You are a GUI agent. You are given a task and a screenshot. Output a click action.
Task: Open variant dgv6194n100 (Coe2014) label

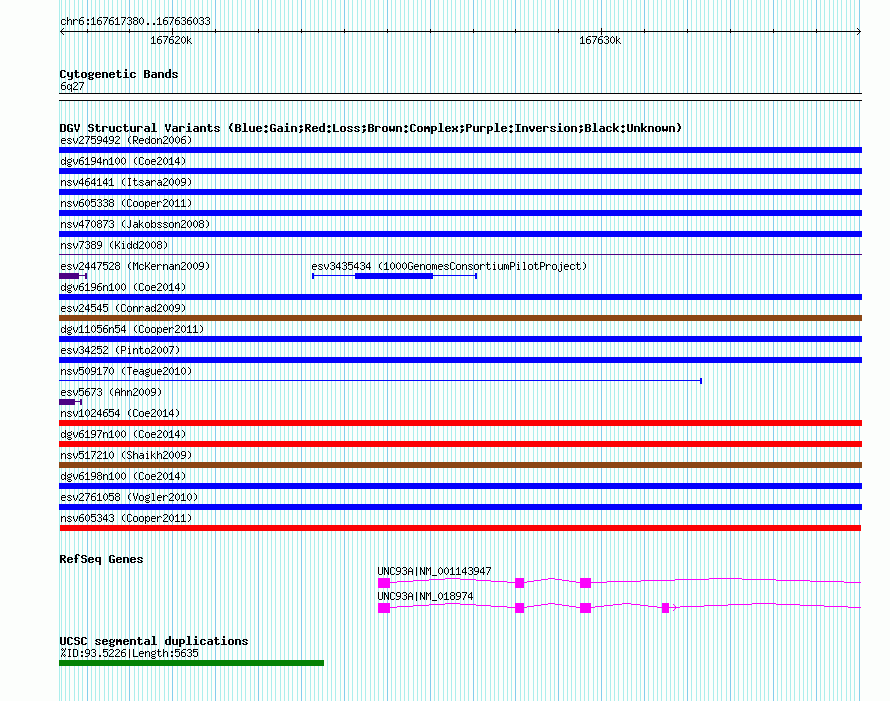click(x=123, y=161)
